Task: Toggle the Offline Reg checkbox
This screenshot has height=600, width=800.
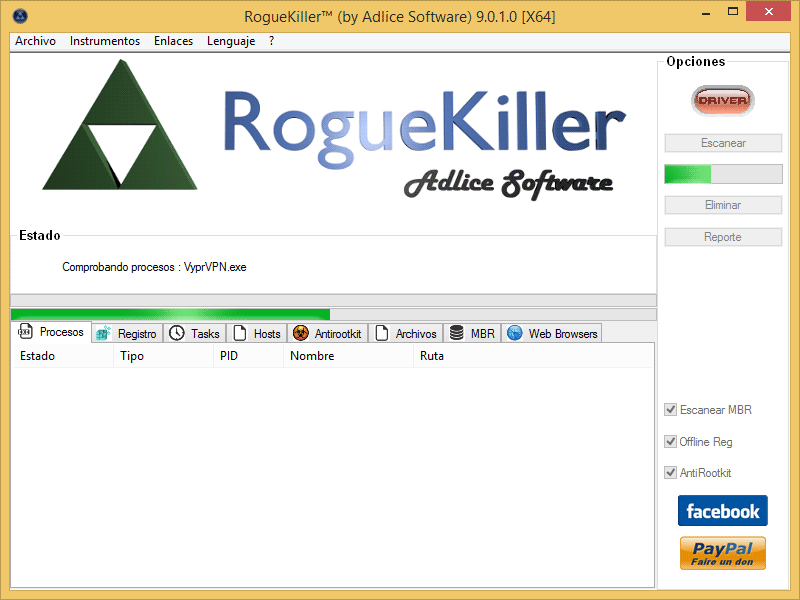Action: (x=670, y=441)
